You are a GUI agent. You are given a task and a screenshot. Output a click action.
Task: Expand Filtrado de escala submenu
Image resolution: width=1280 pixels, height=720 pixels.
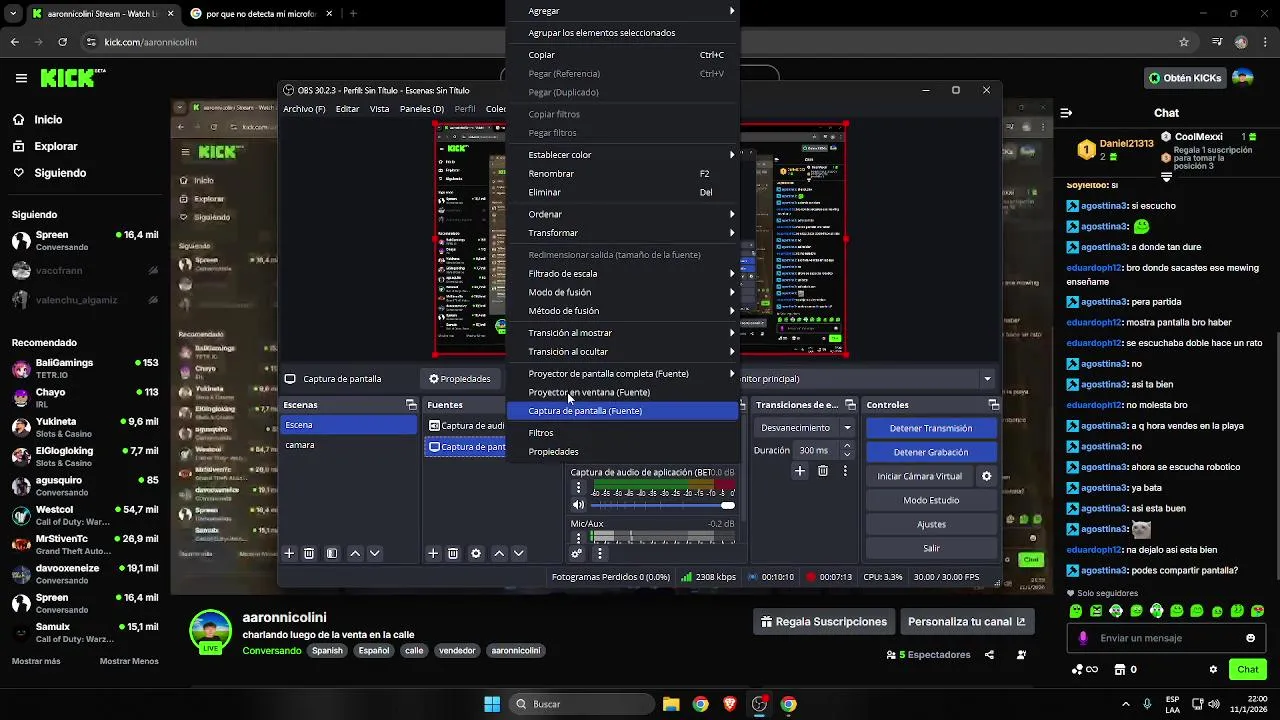[623, 274]
